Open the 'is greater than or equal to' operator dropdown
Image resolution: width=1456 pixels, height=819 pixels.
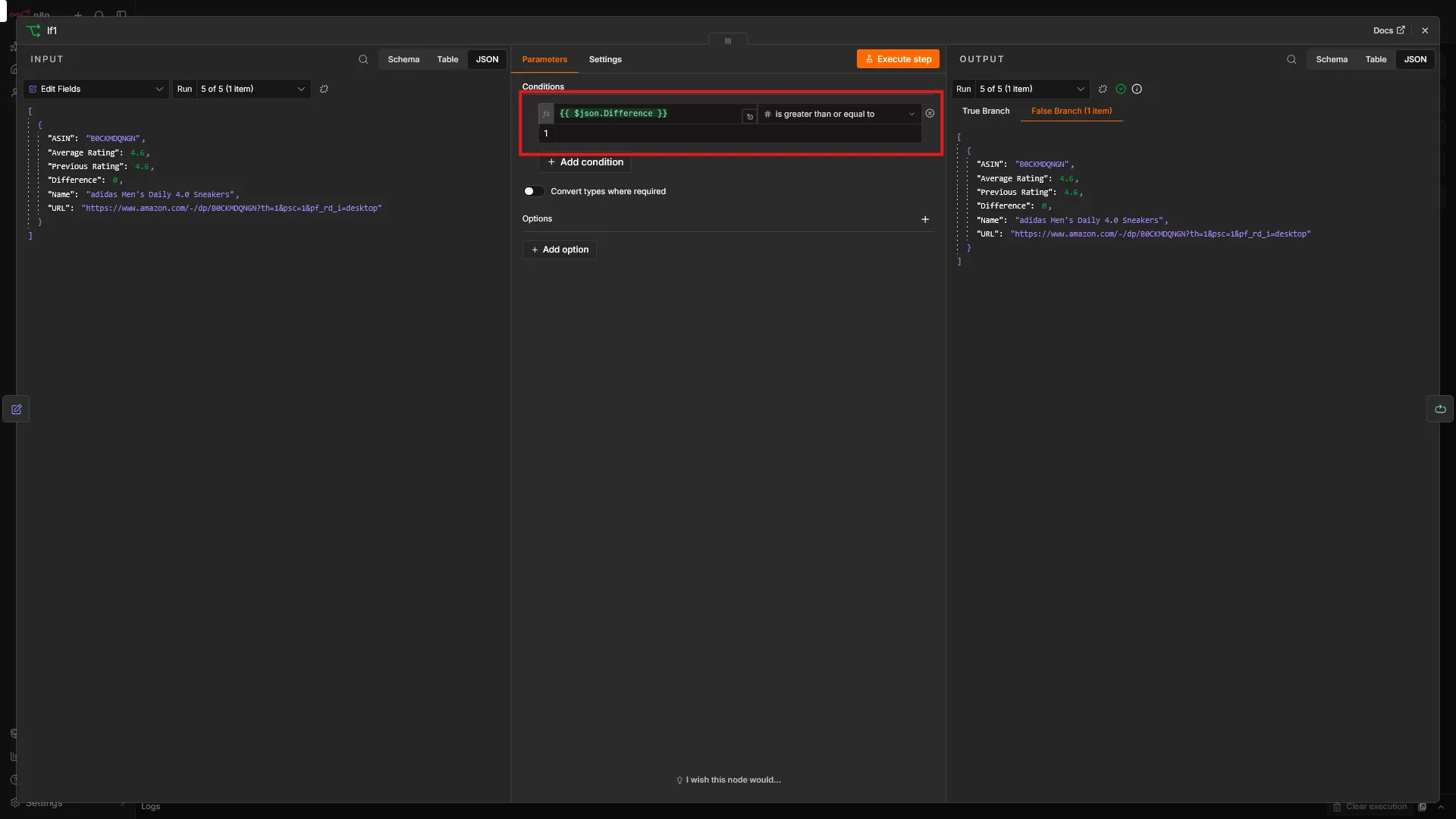[839, 114]
